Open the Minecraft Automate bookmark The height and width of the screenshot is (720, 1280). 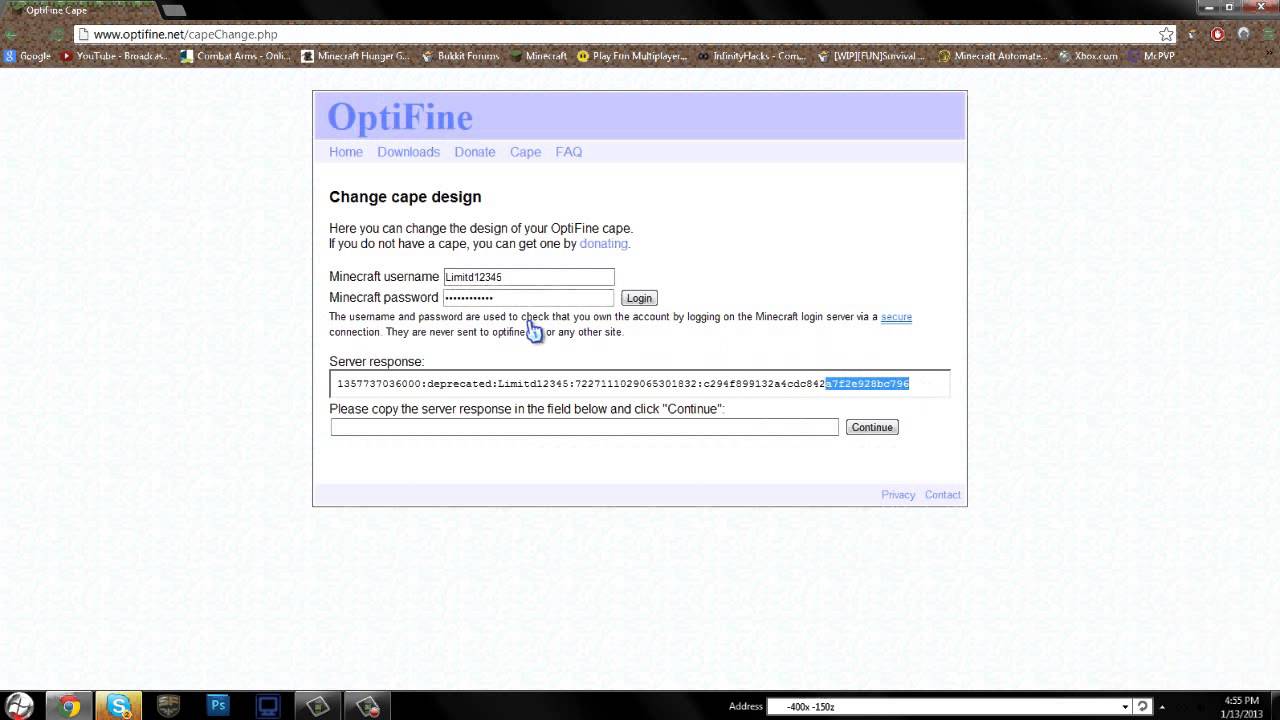[x=993, y=56]
